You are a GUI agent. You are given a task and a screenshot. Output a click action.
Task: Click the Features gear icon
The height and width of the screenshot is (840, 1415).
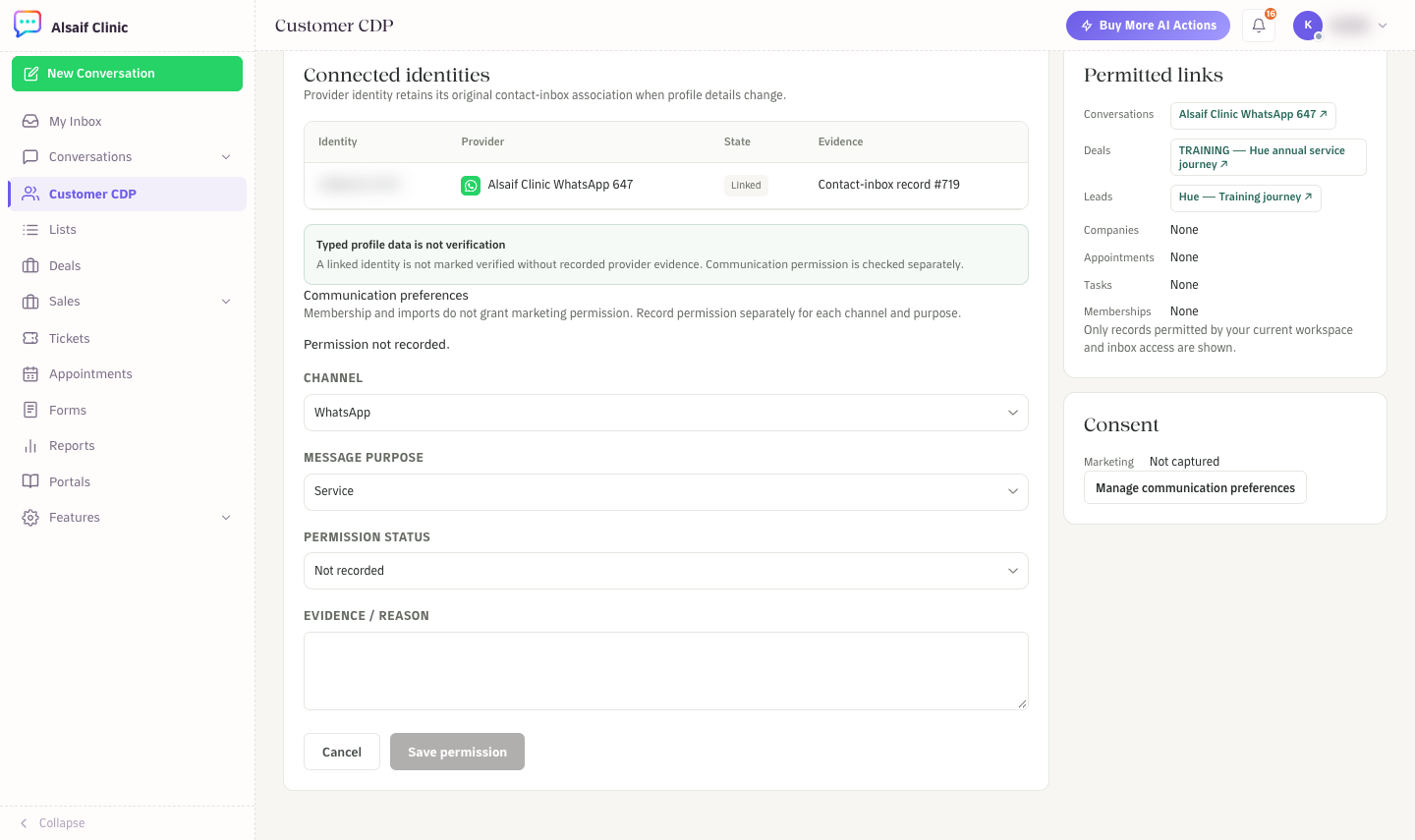[30, 518]
